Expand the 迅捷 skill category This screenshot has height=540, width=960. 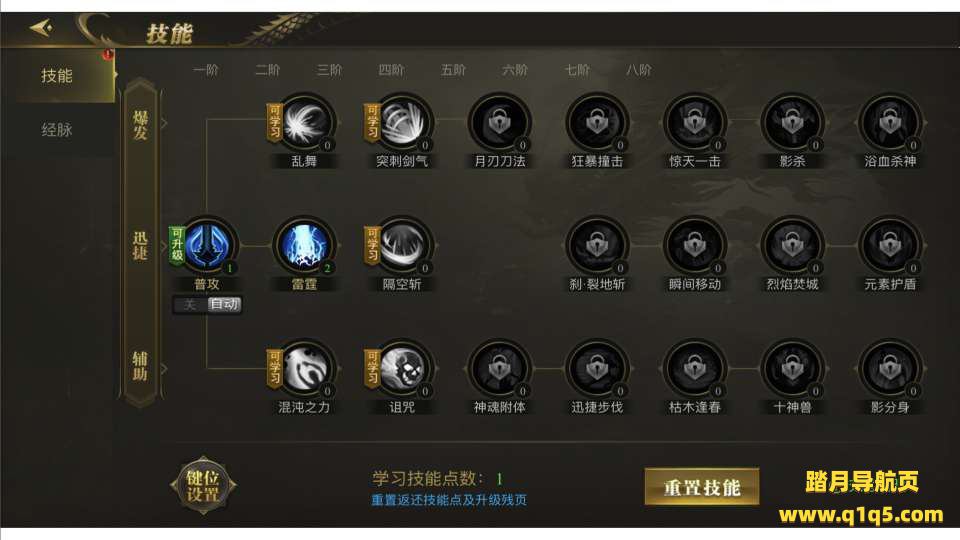tap(141, 246)
